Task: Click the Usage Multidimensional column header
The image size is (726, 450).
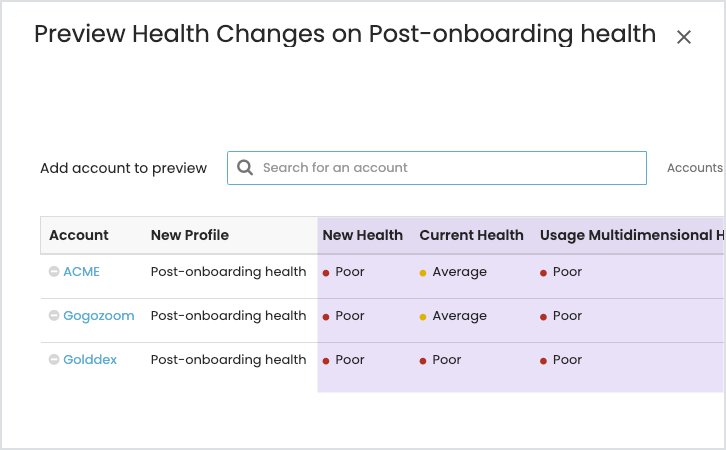Action: 631,236
